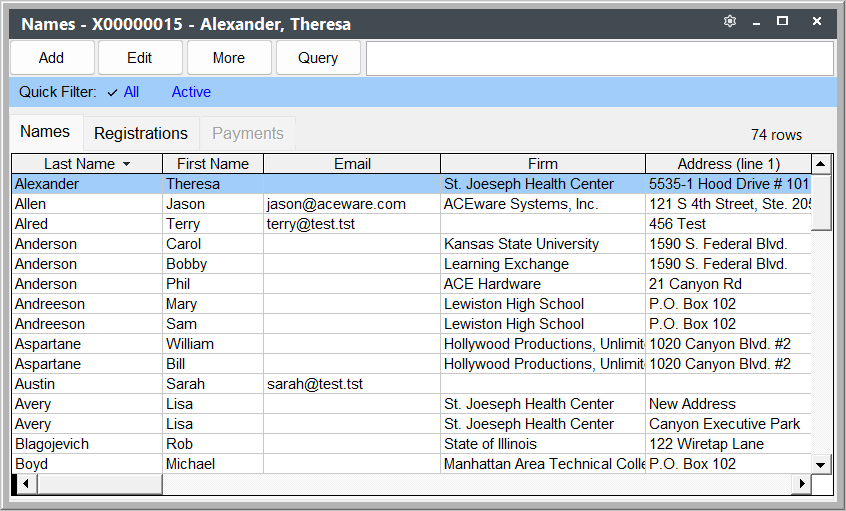Close the Names window
Screen dimensions: 846x511
pos(817,22)
